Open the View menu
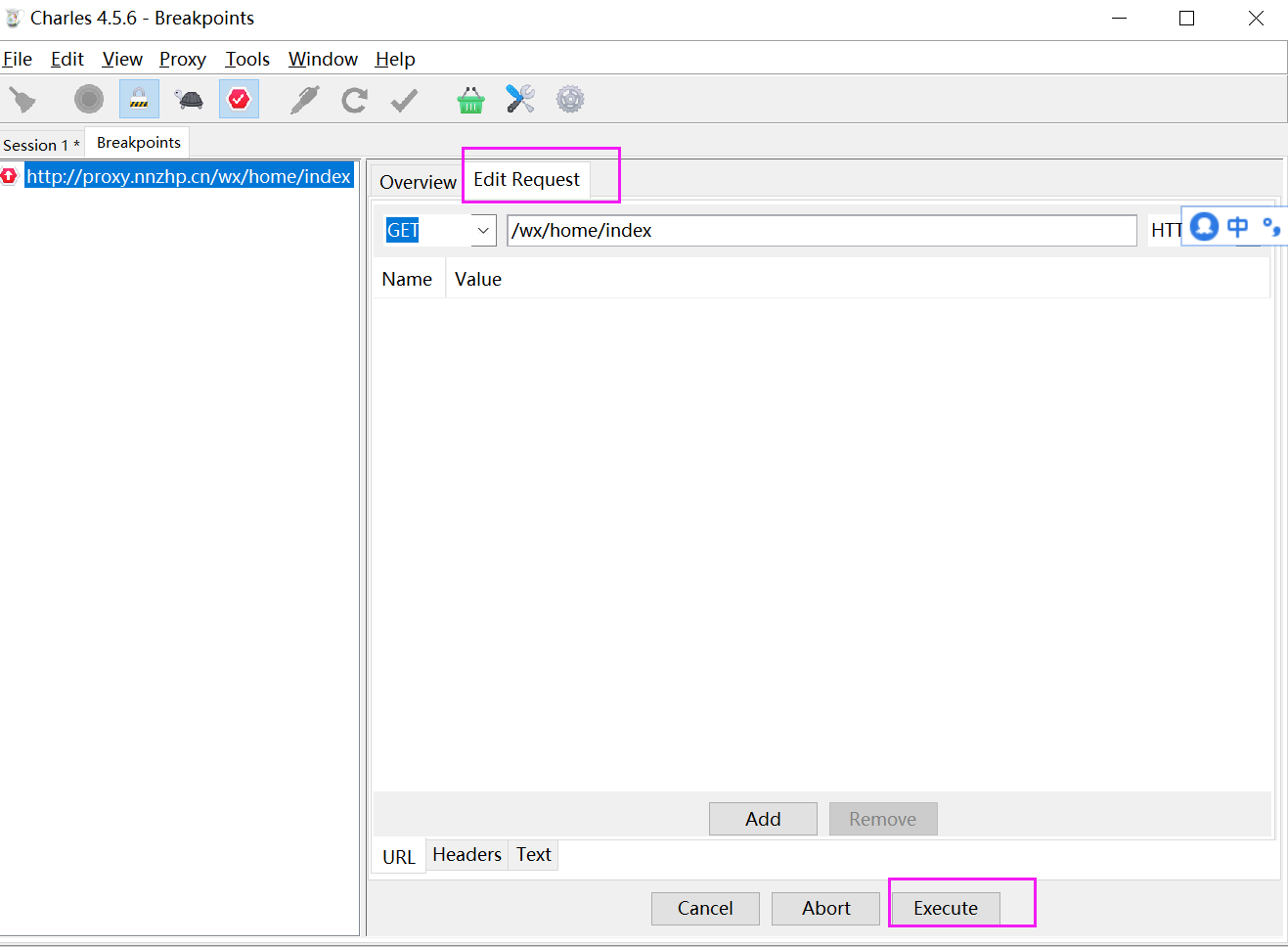 coord(122,59)
